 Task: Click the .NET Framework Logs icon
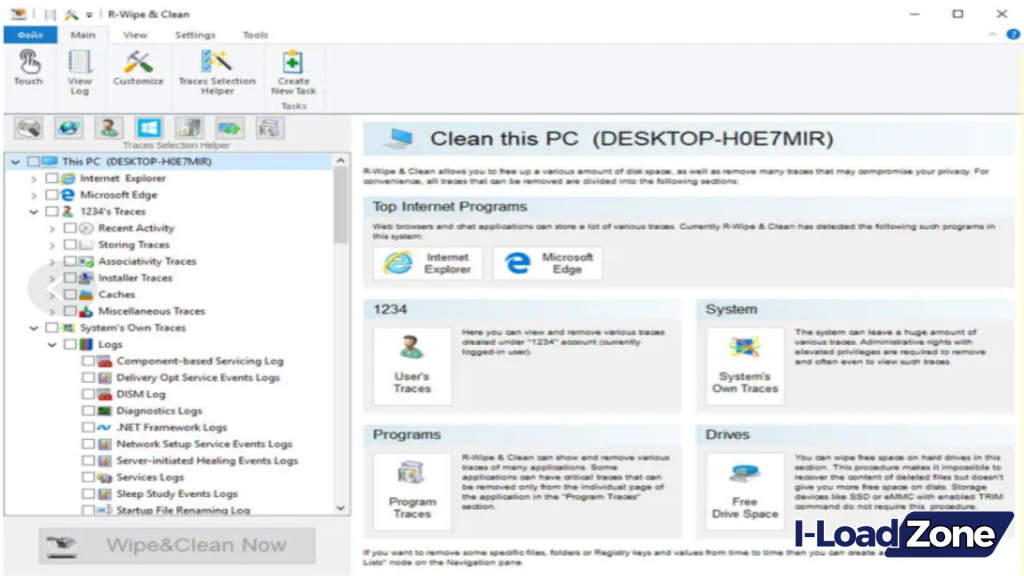(x=104, y=427)
